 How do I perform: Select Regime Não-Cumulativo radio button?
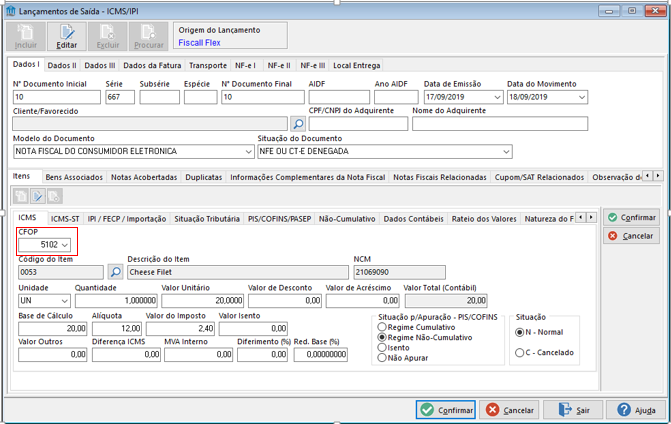click(x=382, y=338)
